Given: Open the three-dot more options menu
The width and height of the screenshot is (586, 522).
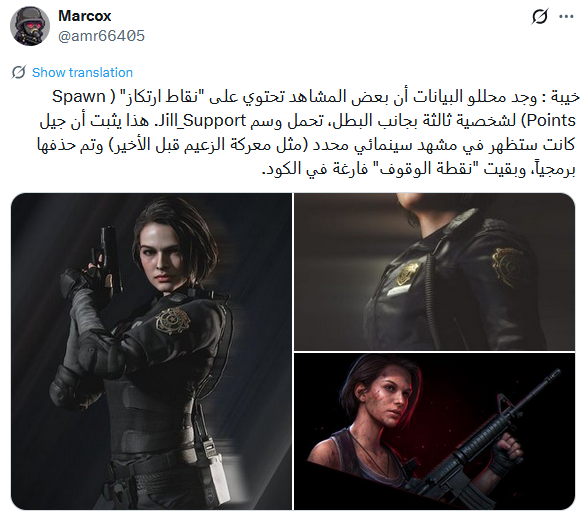Looking at the screenshot, I should click(566, 16).
